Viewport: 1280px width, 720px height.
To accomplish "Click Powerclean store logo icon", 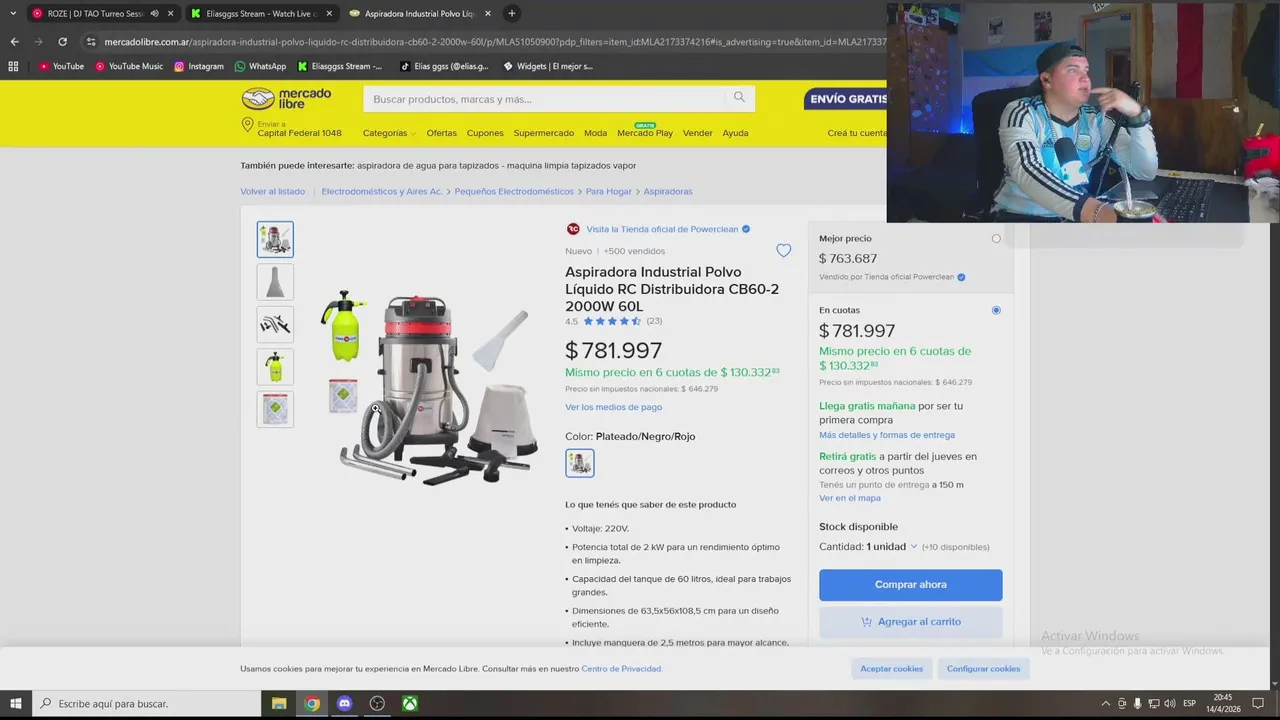I will pyautogui.click(x=573, y=229).
